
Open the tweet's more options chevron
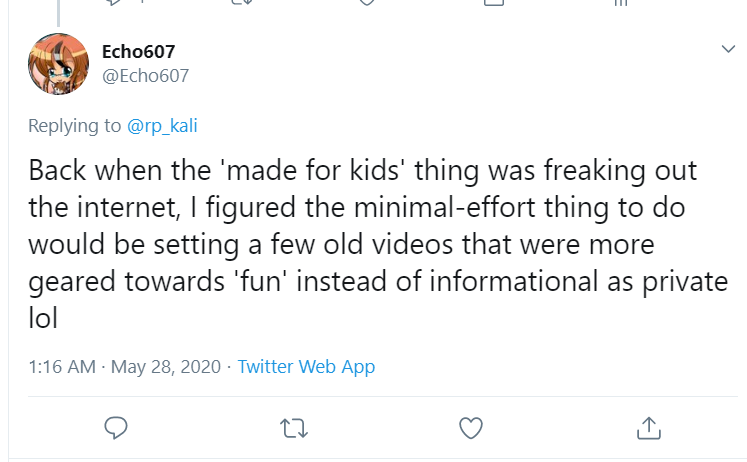728,49
